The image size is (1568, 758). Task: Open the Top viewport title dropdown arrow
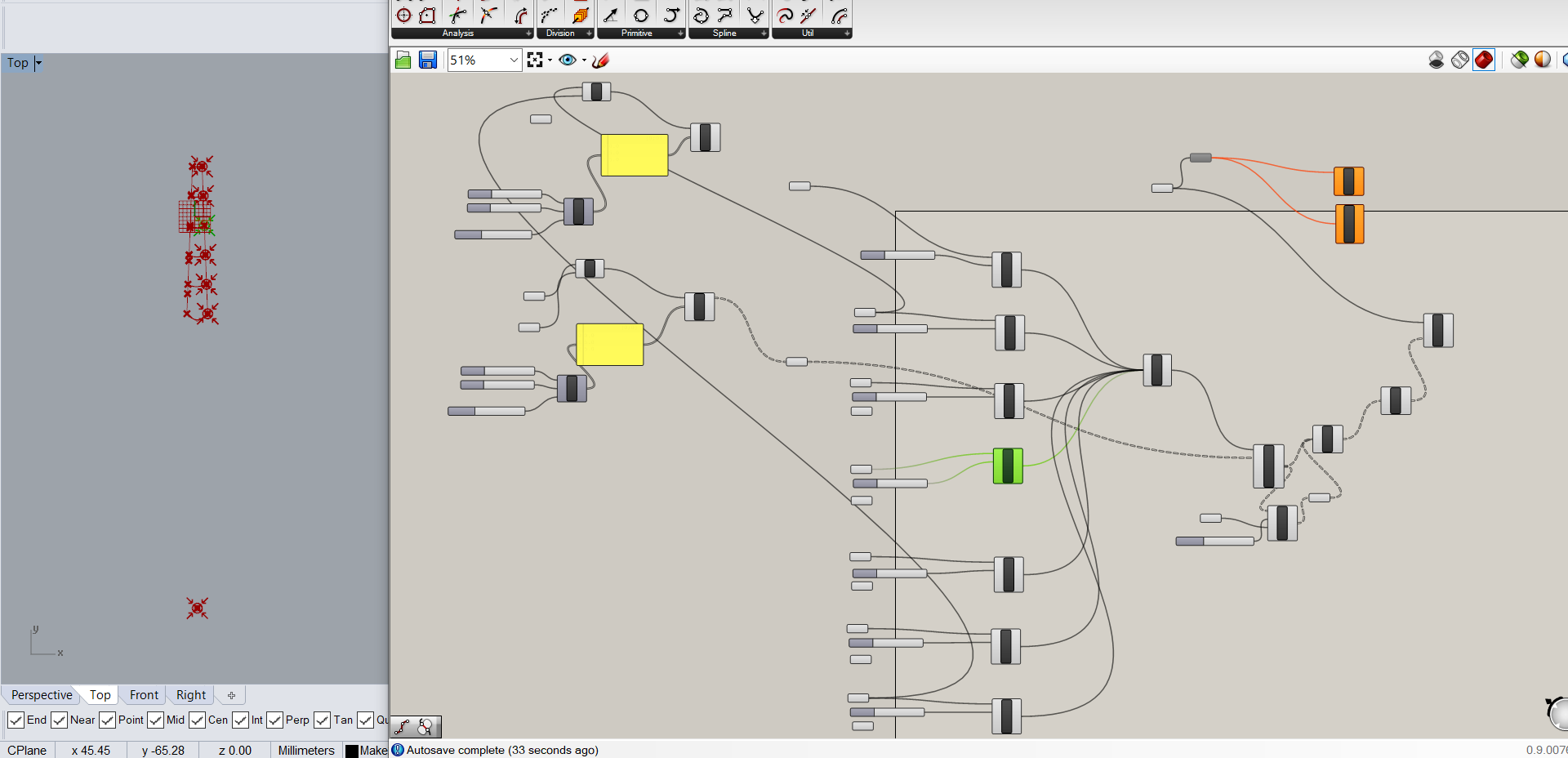click(38, 63)
